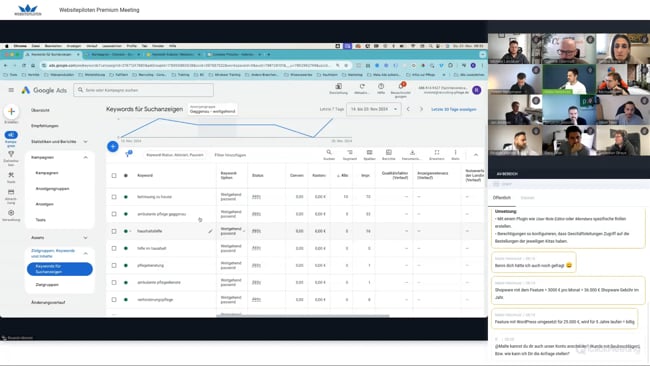This screenshot has width=650, height=366.
Task: Check the 'ambulante pflege gaggenau' row
Action: coord(114,214)
